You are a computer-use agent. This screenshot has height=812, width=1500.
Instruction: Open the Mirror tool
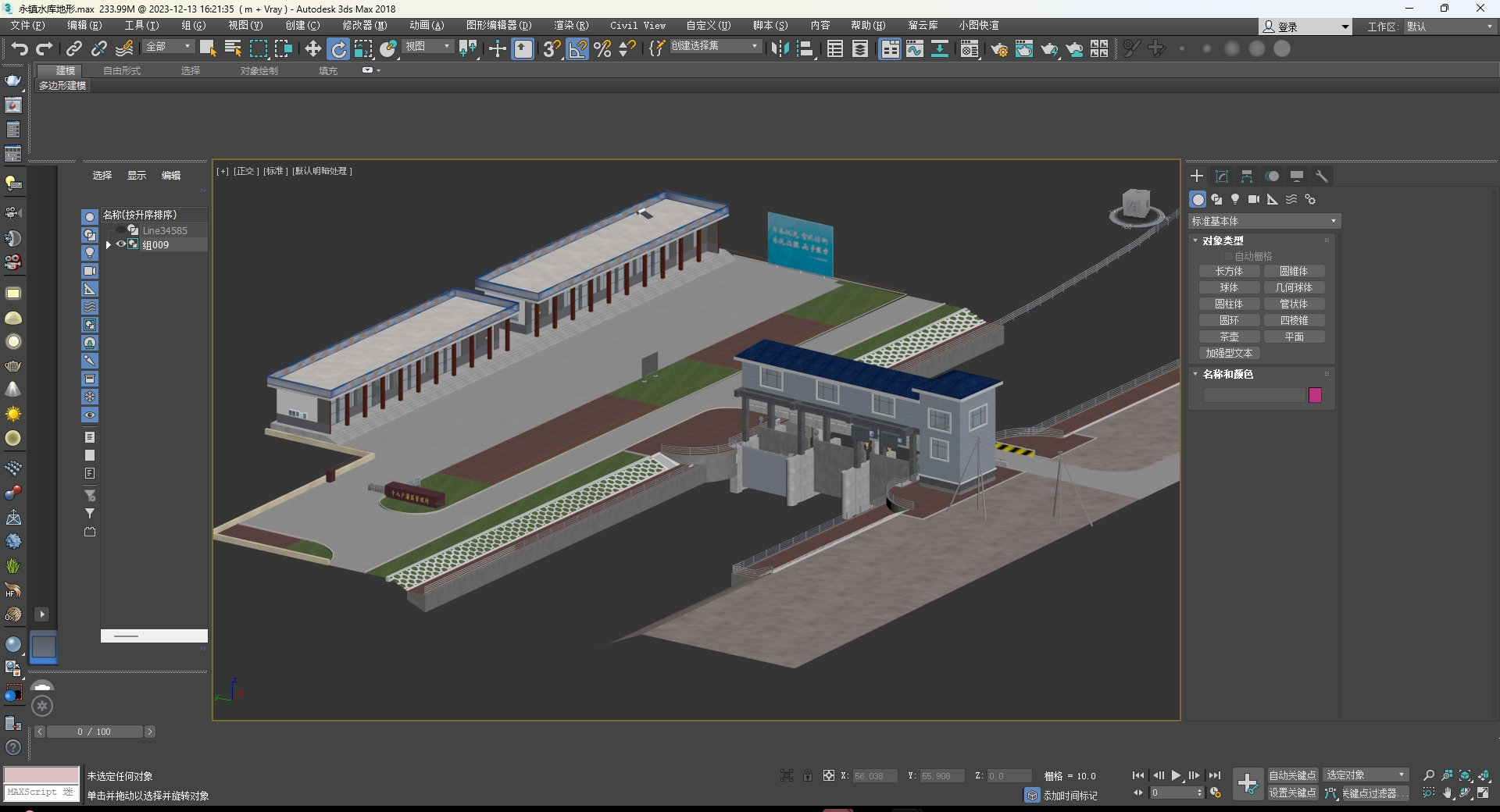pyautogui.click(x=780, y=49)
